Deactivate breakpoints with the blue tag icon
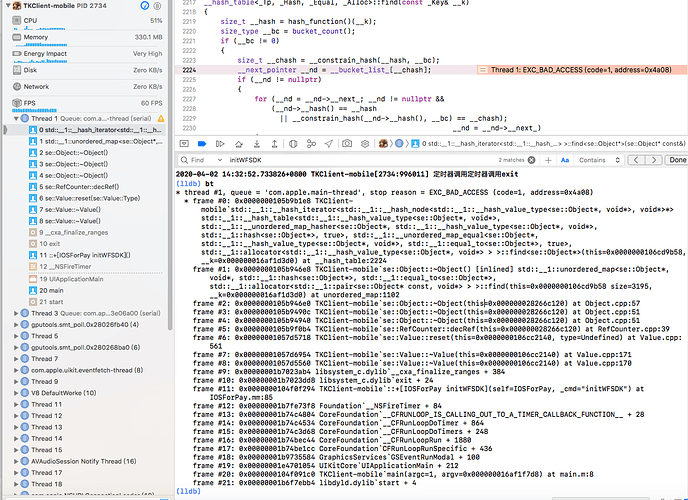 click(x=202, y=143)
